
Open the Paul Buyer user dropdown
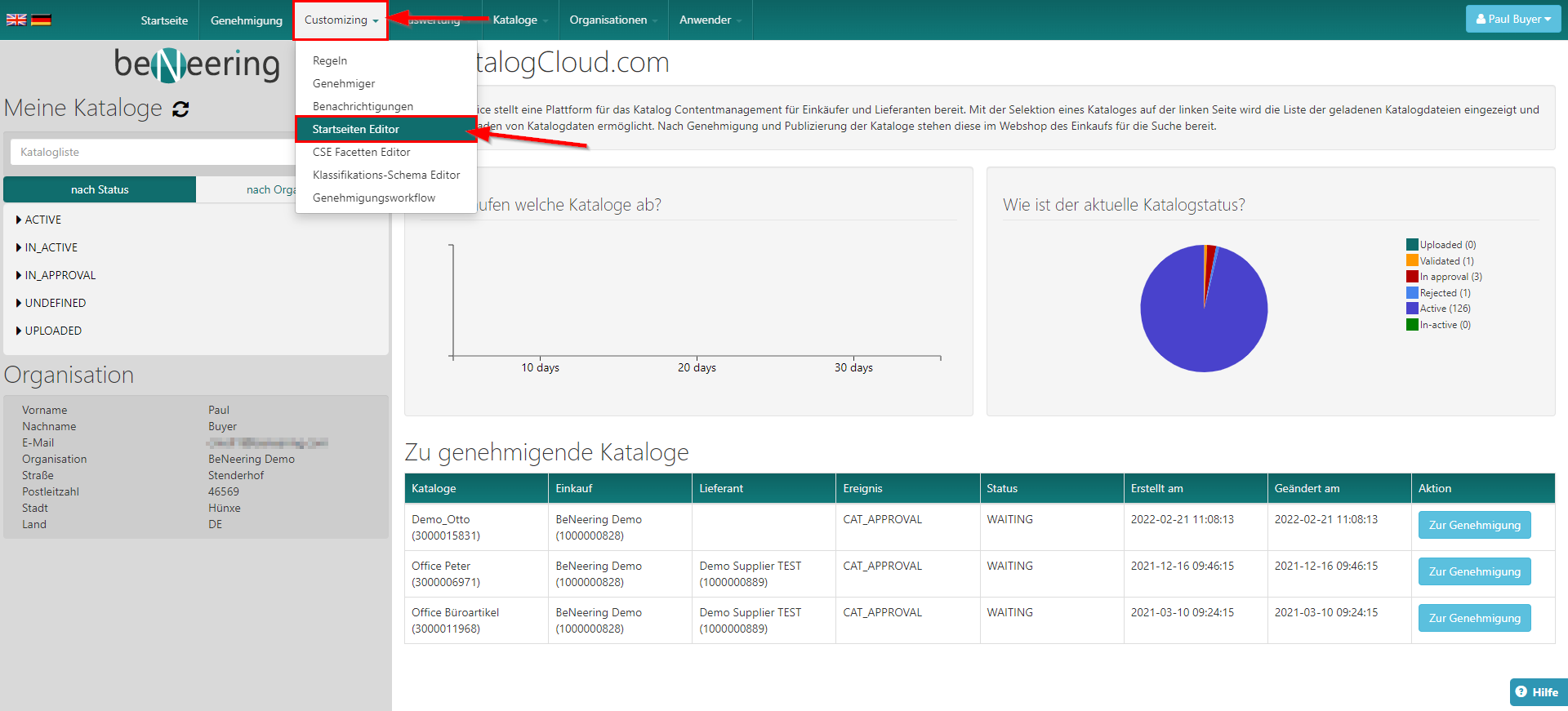tap(1512, 19)
